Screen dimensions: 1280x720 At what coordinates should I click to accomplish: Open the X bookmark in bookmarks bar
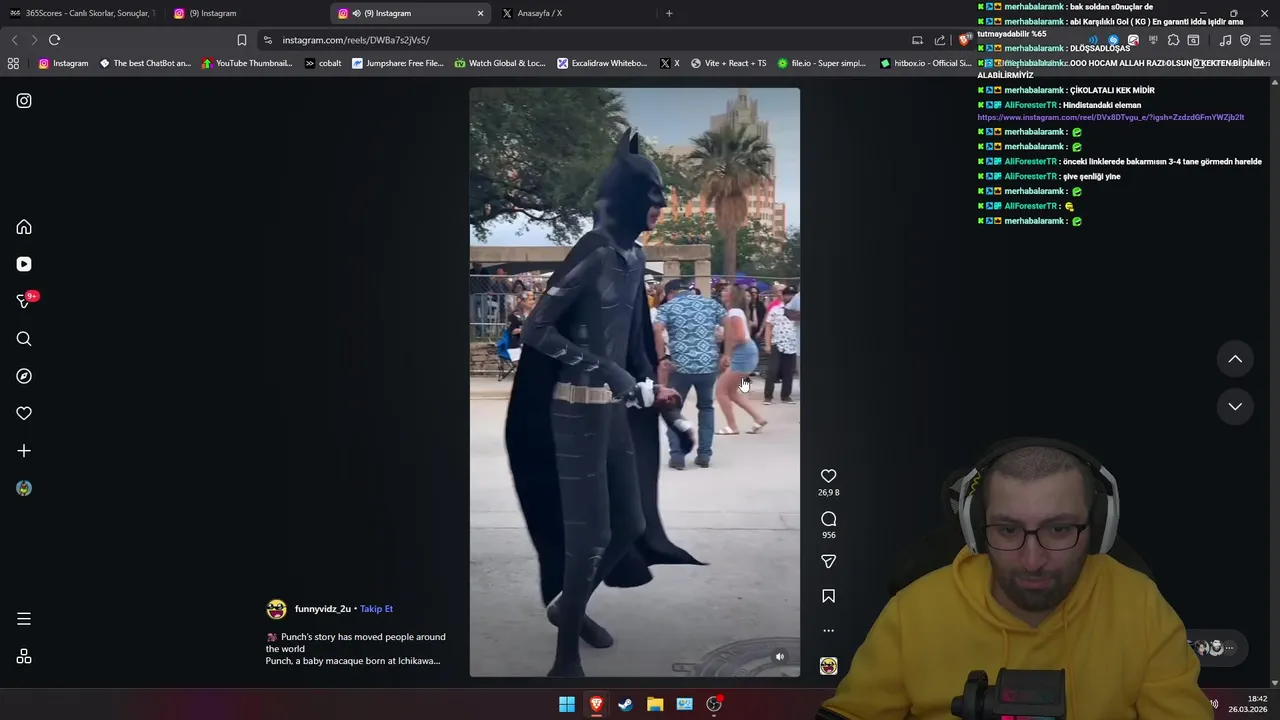(670, 63)
